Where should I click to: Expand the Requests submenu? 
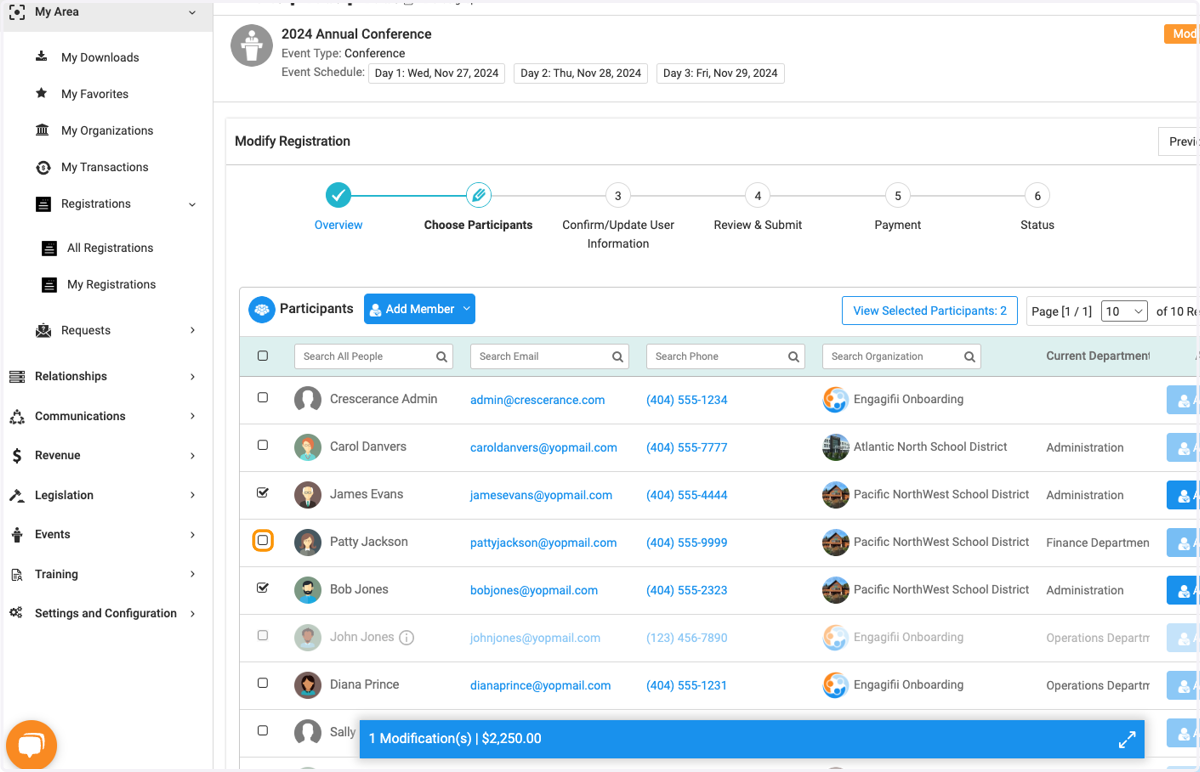(192, 330)
